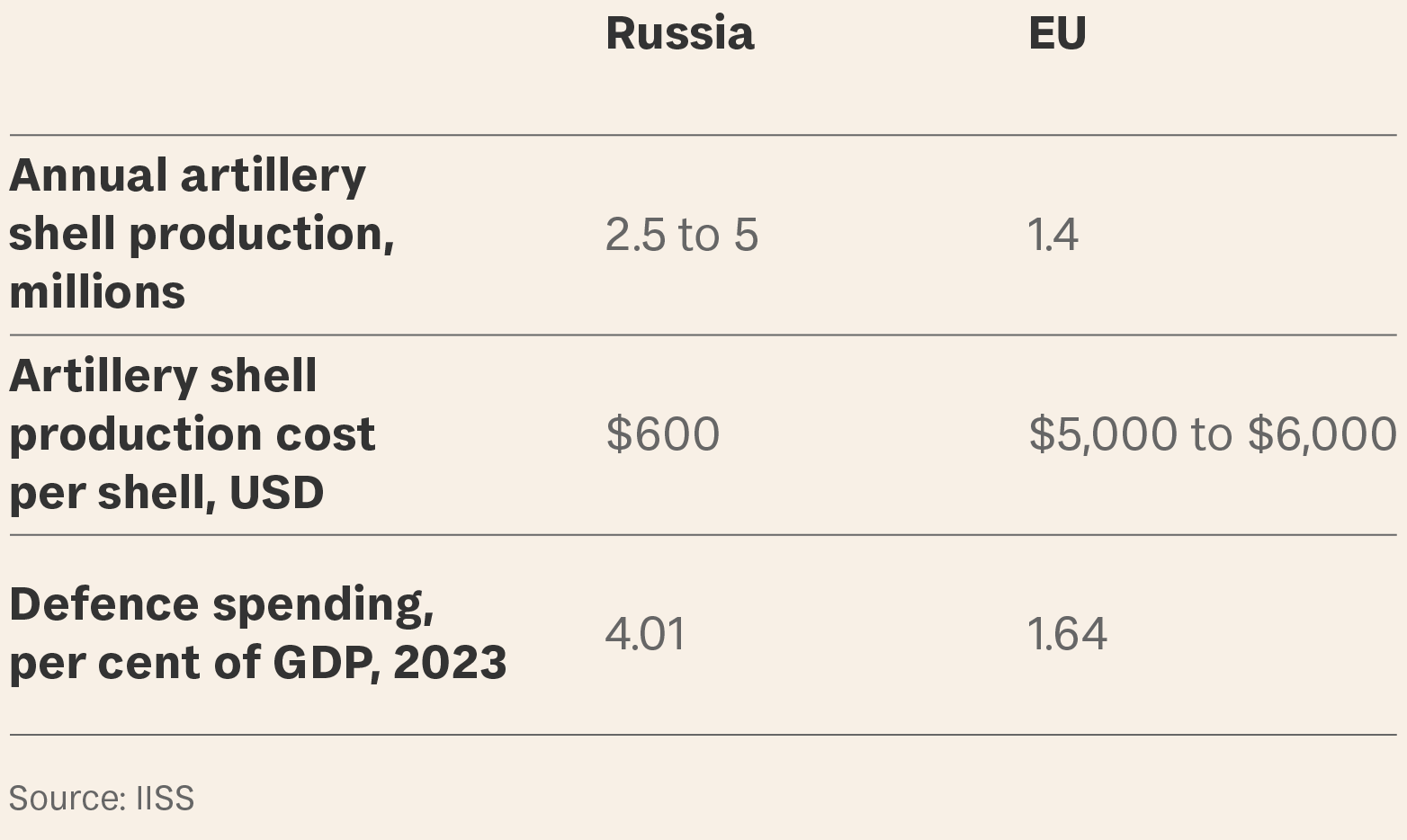The width and height of the screenshot is (1407, 840).
Task: Click the $6,000 figure in EU column
Action: tap(1322, 434)
